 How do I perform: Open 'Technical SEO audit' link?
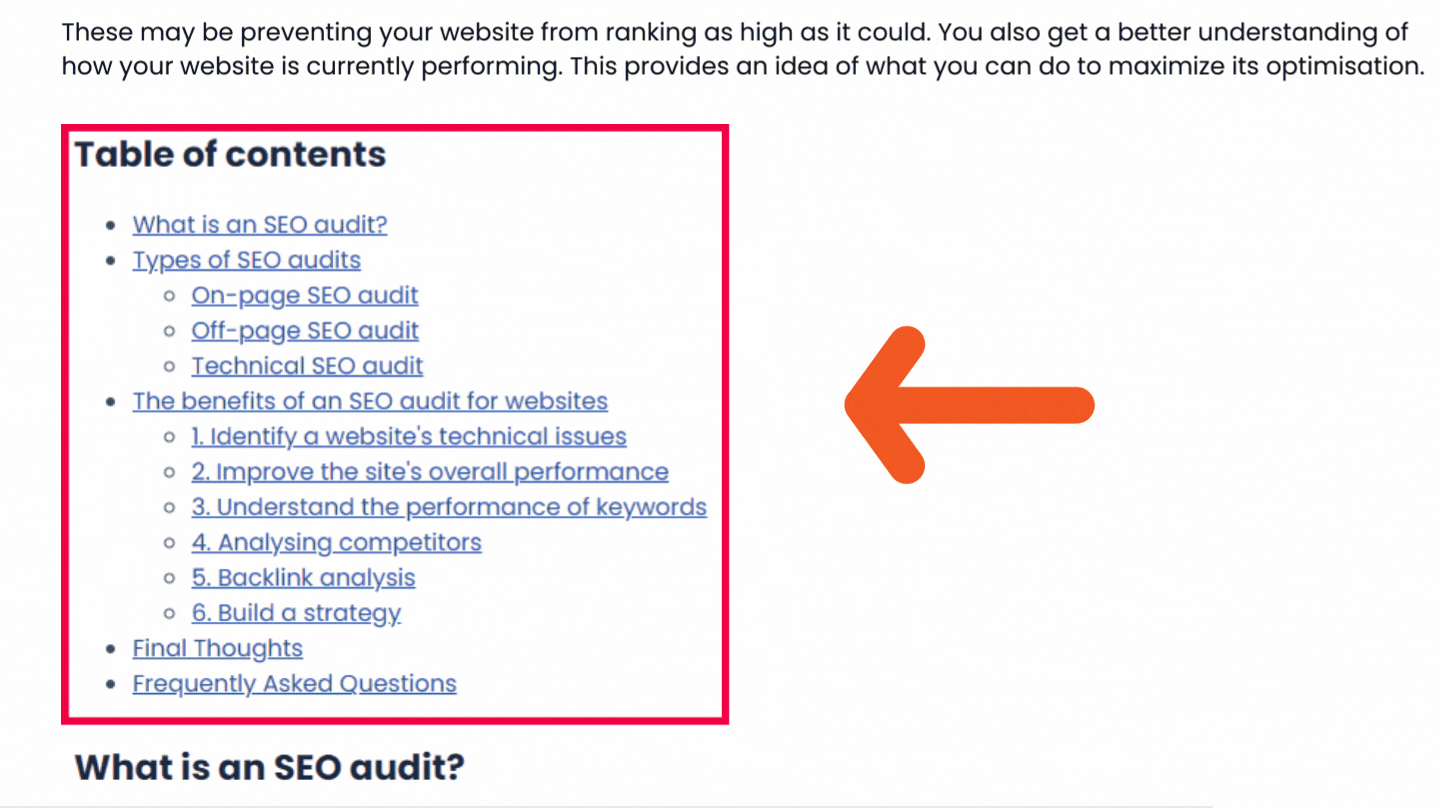coord(308,366)
